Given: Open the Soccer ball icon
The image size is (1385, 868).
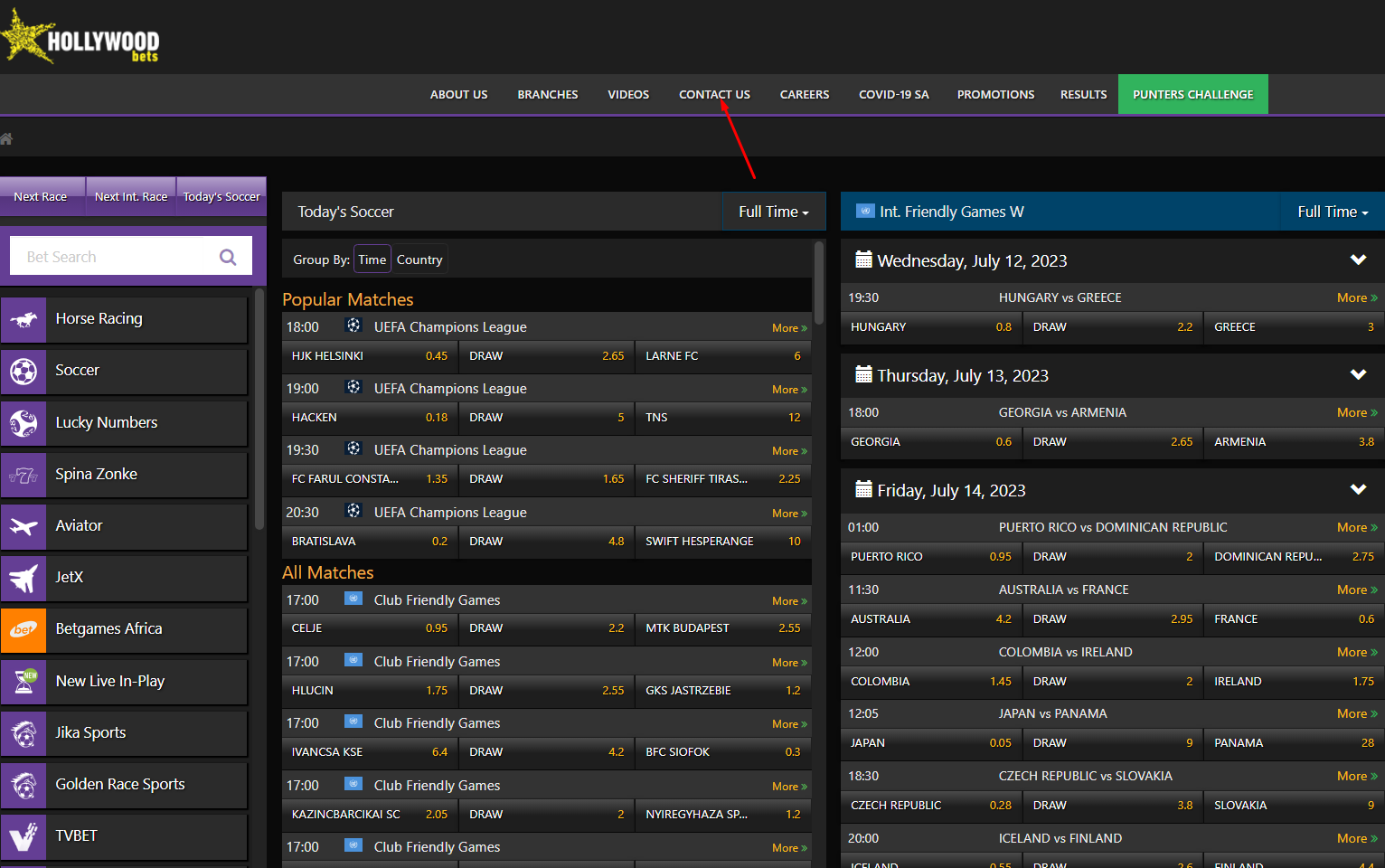Looking at the screenshot, I should pyautogui.click(x=24, y=371).
